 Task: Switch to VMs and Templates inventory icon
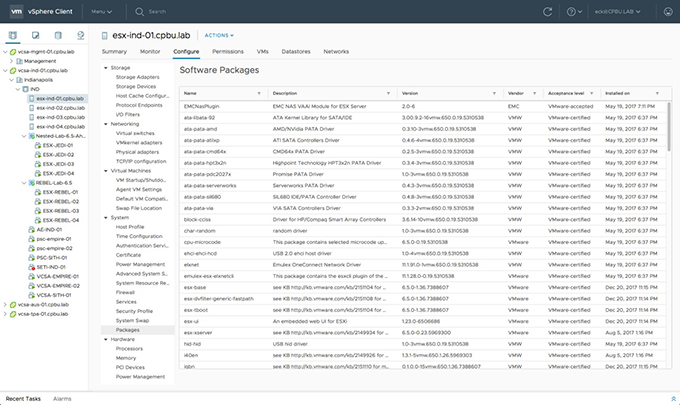[36, 36]
